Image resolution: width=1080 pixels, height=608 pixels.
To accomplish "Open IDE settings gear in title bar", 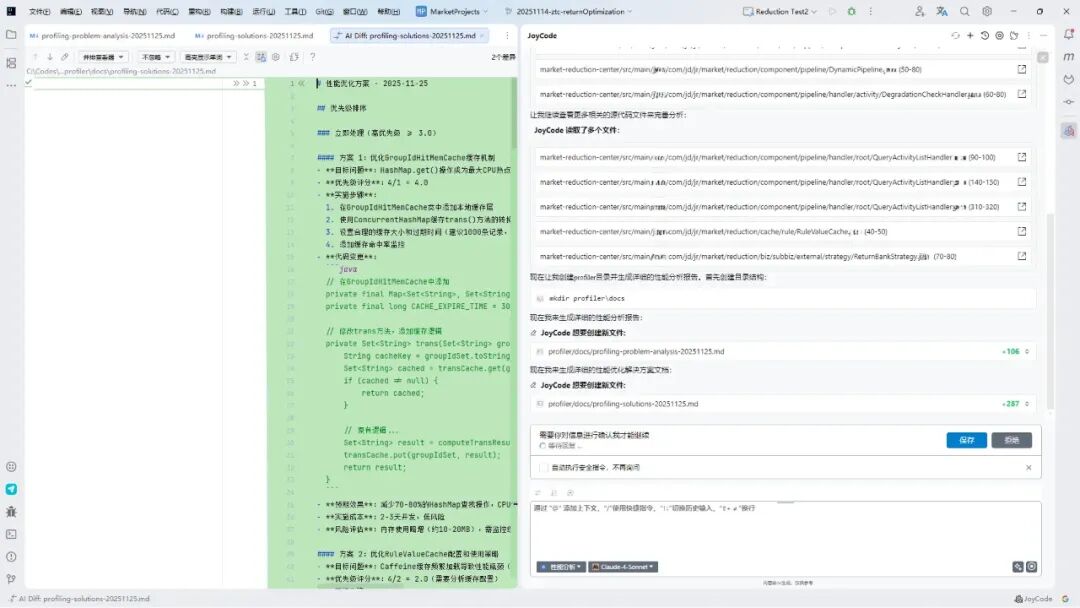I will [987, 12].
